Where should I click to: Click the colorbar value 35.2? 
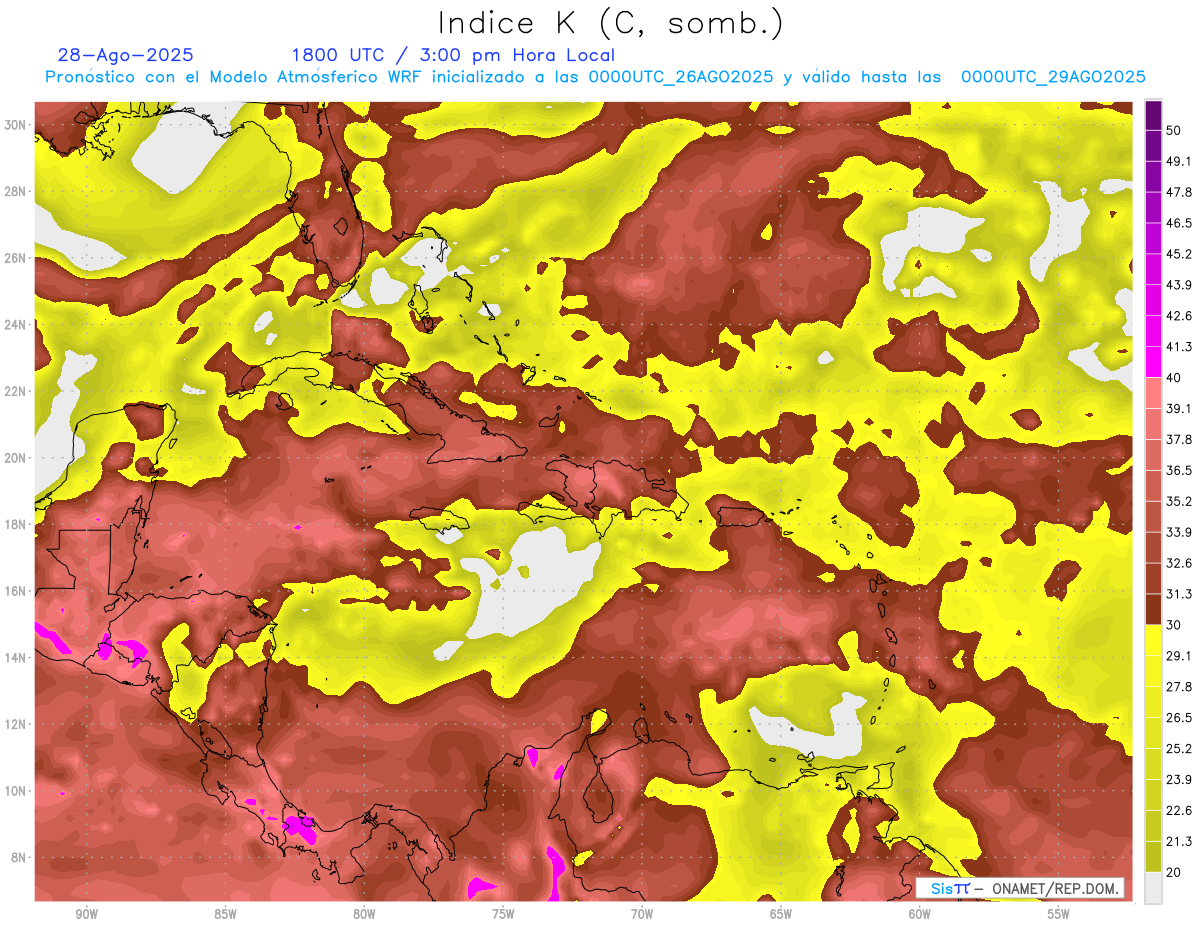1179,501
